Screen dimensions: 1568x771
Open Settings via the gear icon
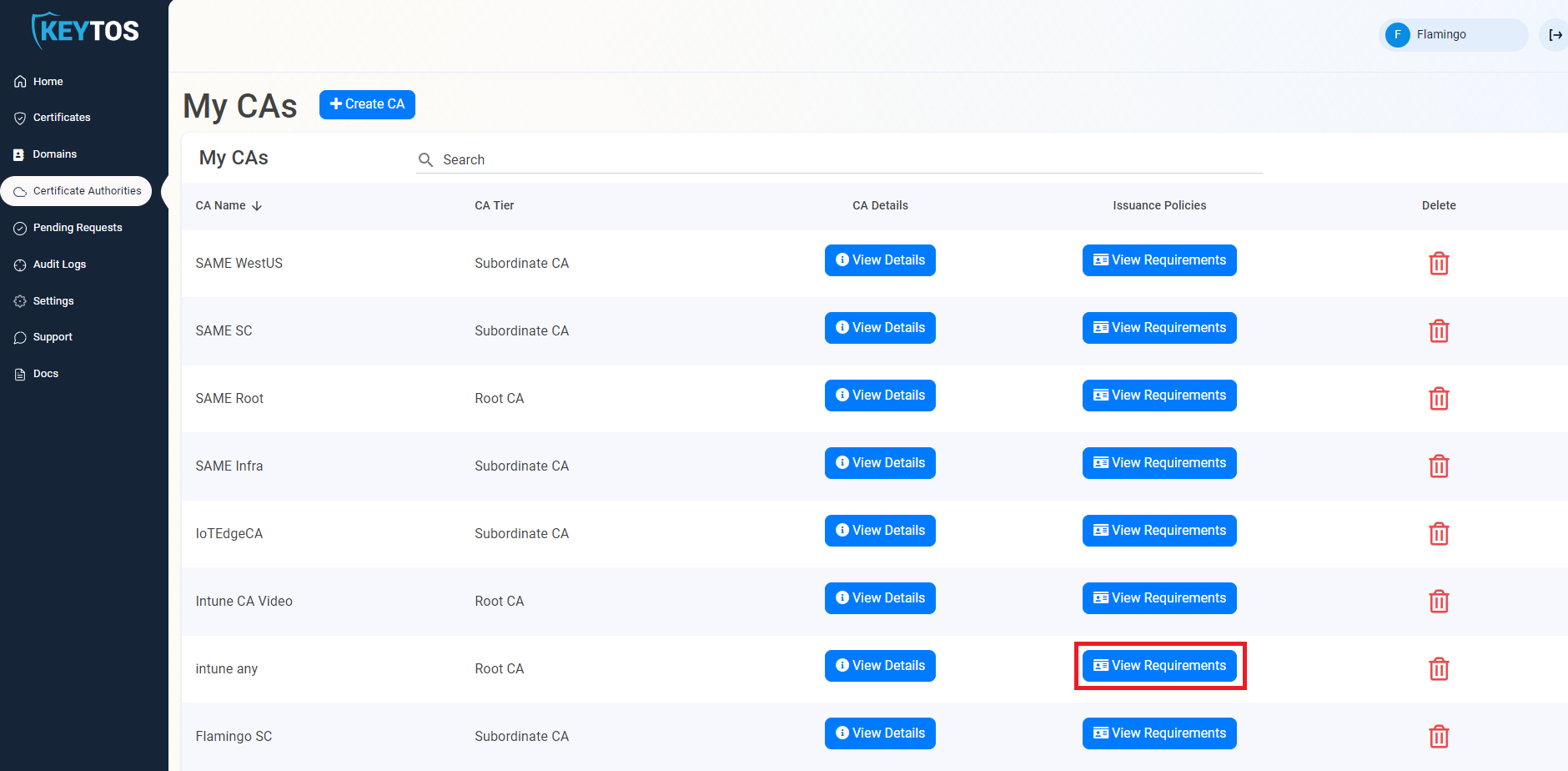coord(53,300)
